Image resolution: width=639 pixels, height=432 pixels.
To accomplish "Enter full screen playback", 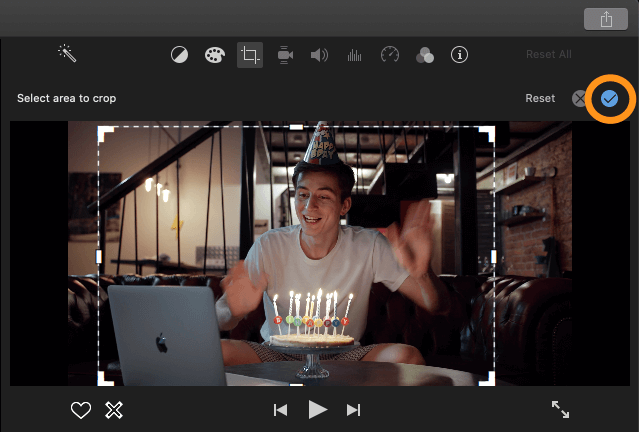I will coord(560,409).
